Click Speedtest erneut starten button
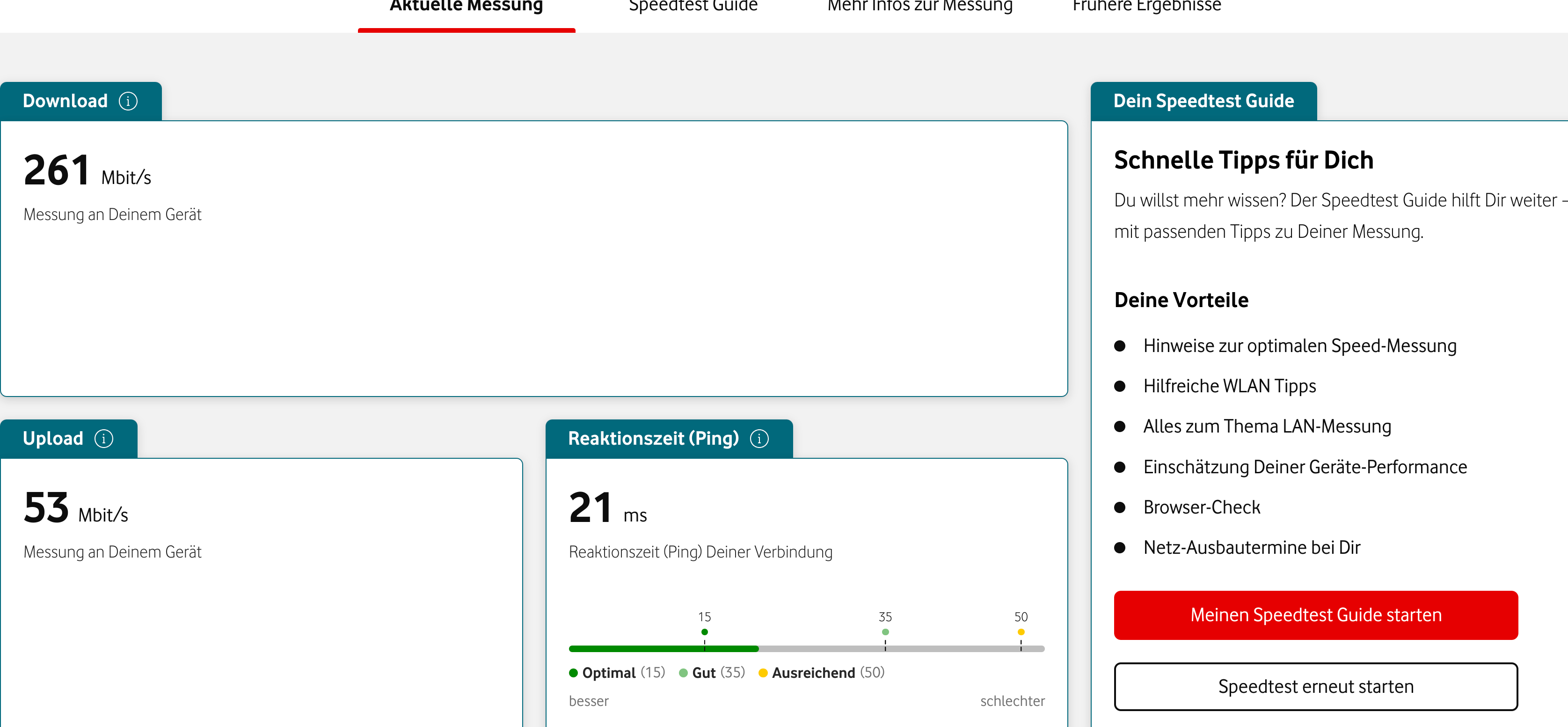1568x727 pixels. [x=1315, y=686]
